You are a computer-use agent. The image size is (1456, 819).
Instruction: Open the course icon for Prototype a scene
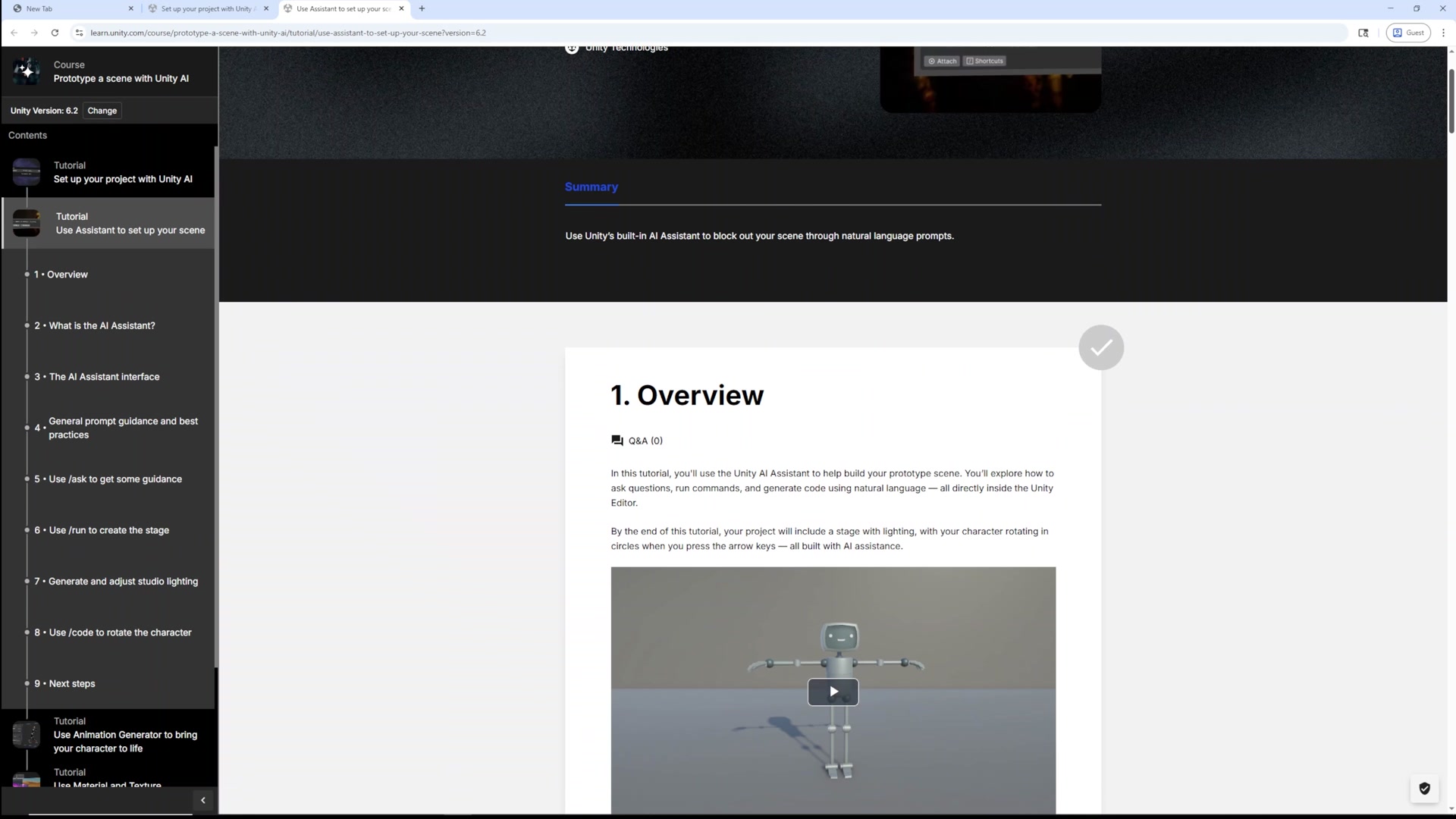pyautogui.click(x=27, y=71)
